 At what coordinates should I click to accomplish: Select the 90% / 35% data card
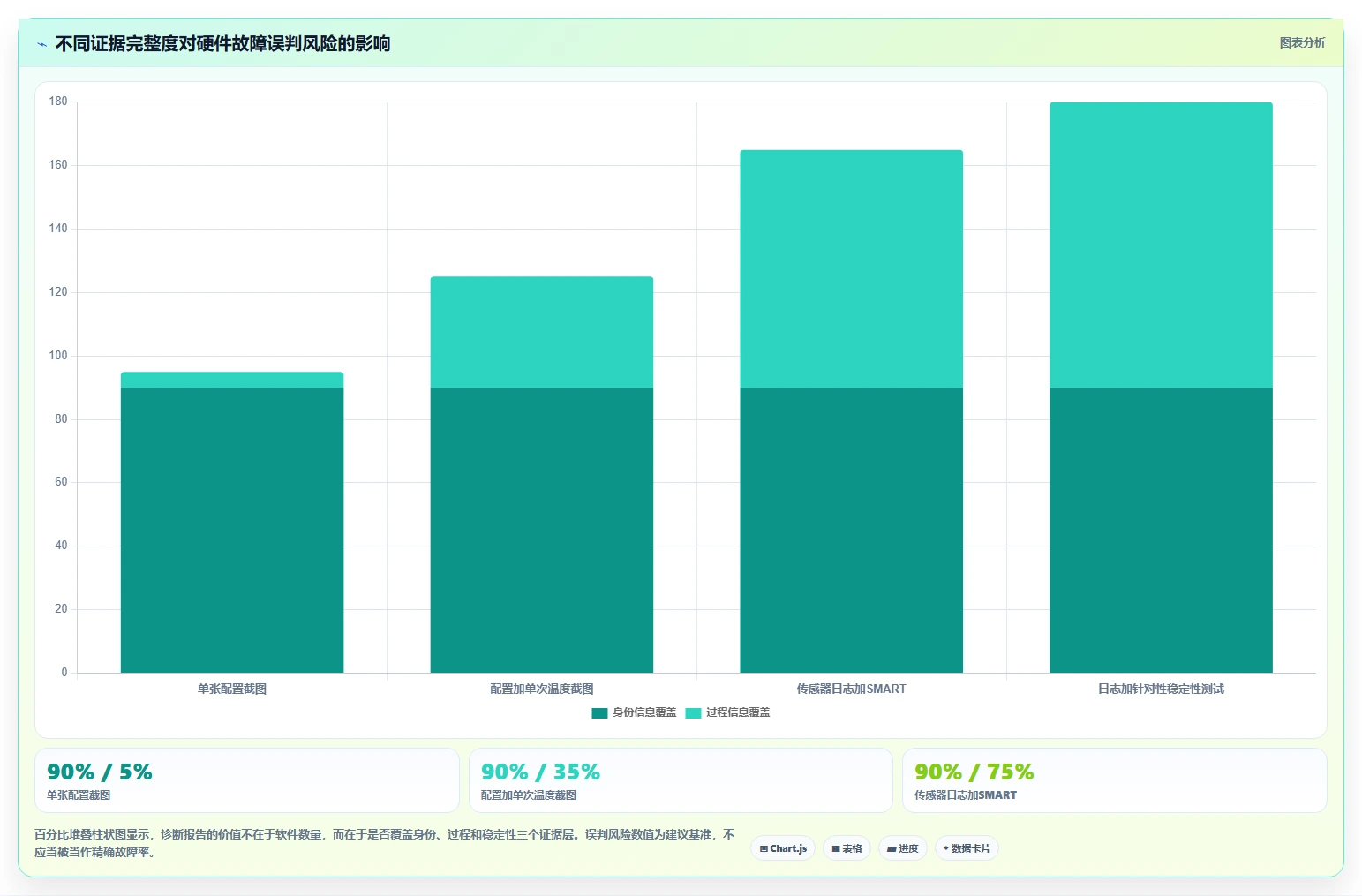coord(681,780)
